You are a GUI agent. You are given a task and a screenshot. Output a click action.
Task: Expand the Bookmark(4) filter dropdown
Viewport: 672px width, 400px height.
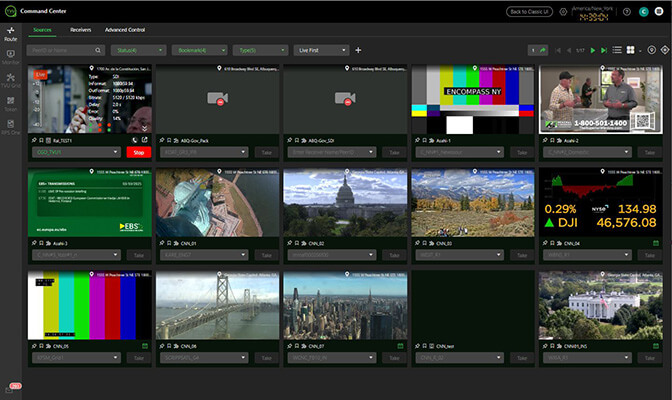(x=199, y=51)
